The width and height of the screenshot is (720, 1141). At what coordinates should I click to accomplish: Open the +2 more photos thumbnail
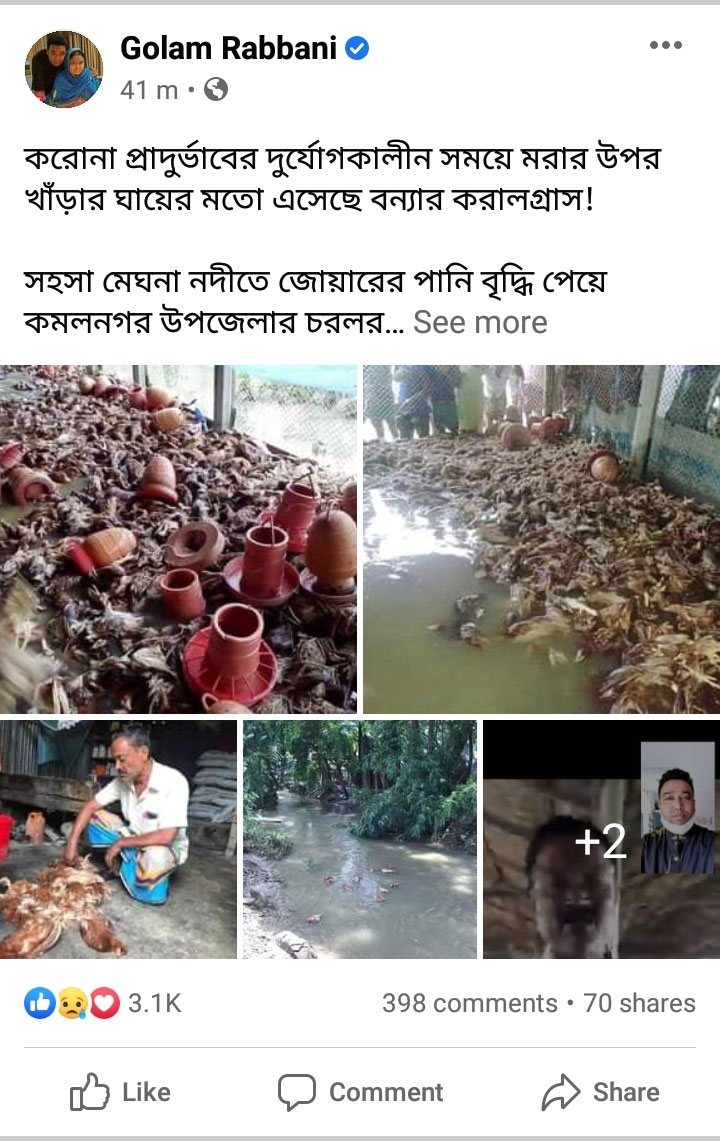(601, 839)
